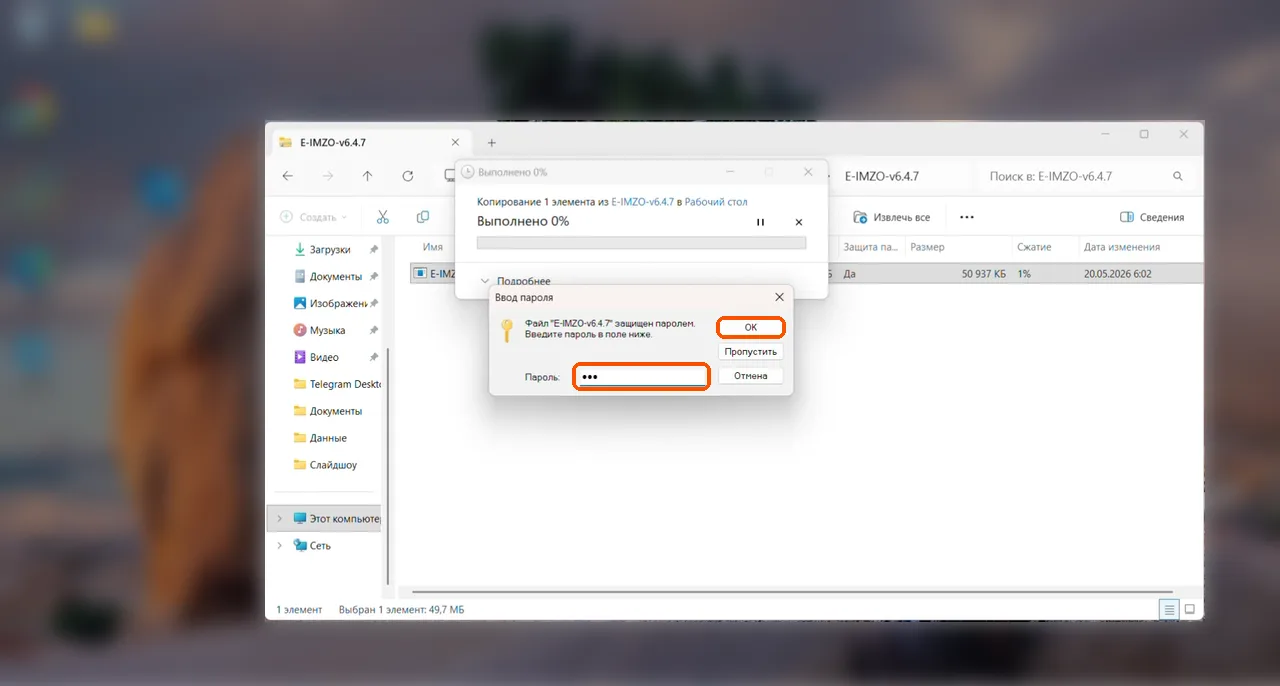Viewport: 1280px width, 686px height.
Task: Click the Refresh arrow icon
Action: click(408, 176)
